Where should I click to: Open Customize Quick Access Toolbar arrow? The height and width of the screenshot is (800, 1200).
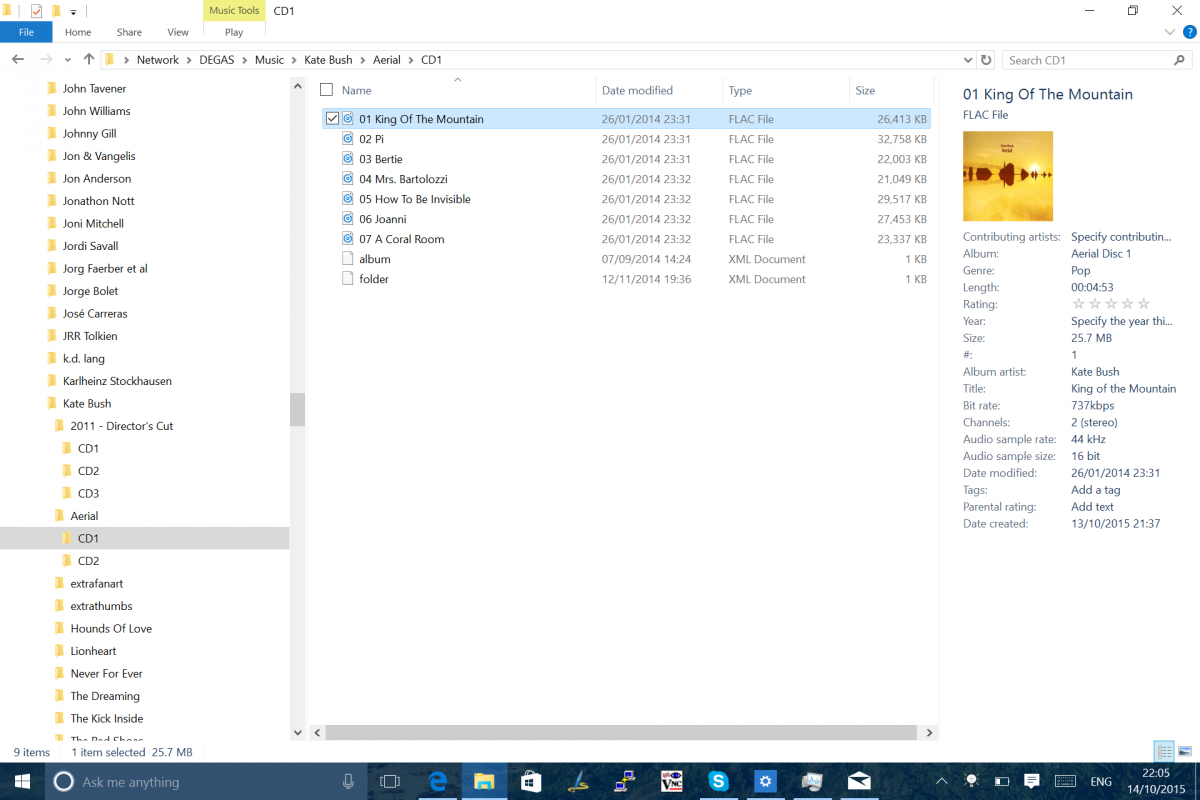click(73, 12)
